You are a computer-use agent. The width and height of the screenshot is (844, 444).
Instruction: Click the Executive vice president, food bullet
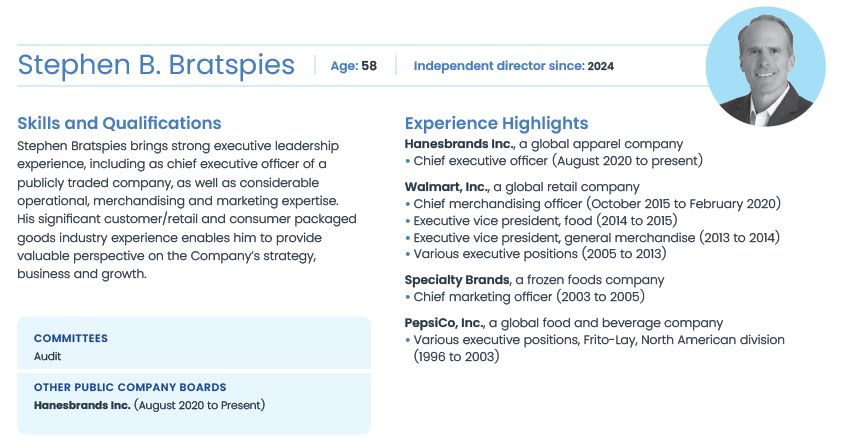coord(545,220)
